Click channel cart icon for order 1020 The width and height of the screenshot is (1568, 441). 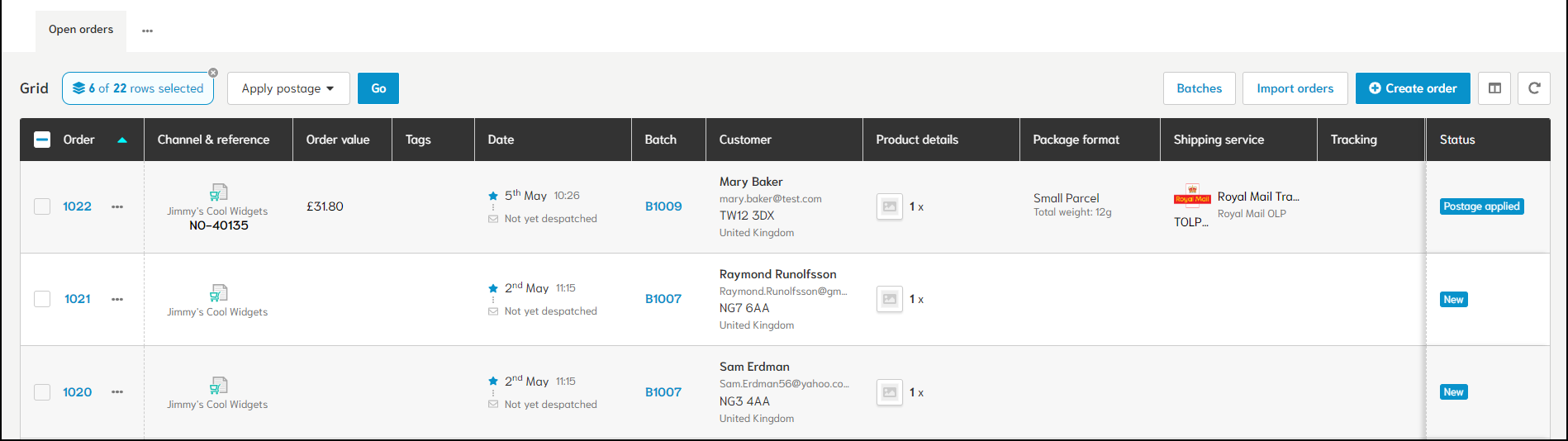point(218,386)
